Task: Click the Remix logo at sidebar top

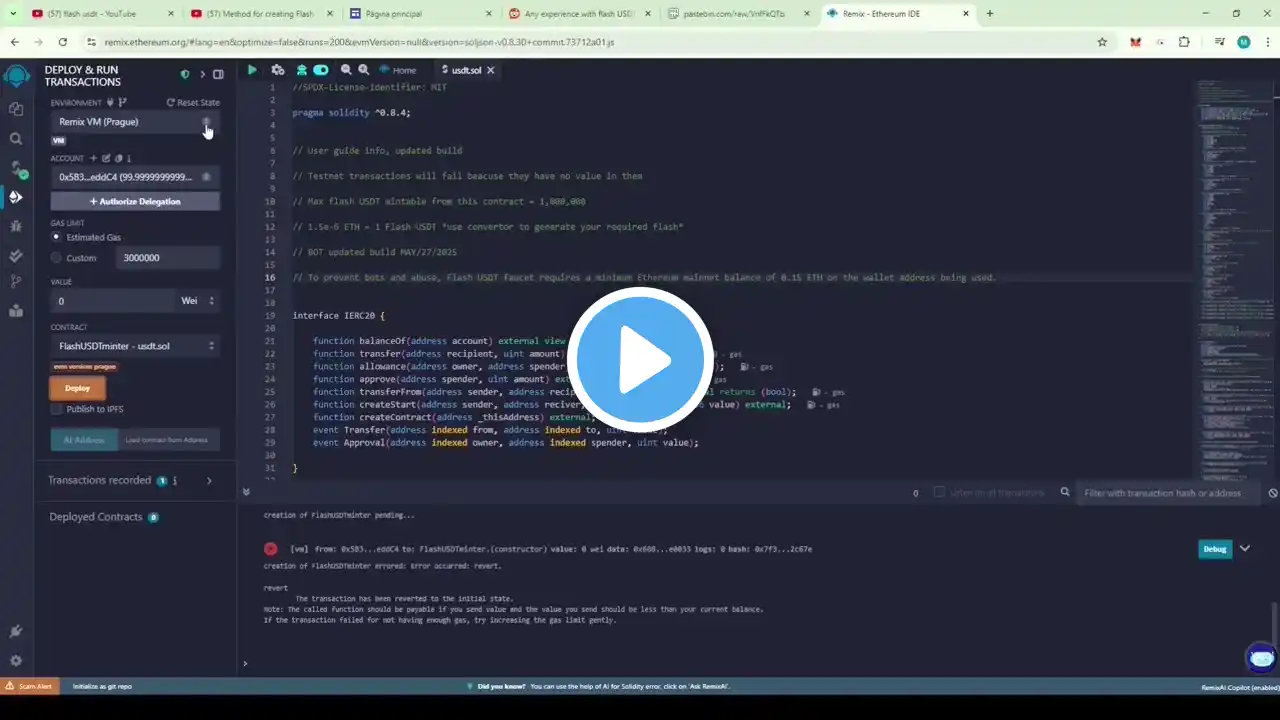Action: (16, 76)
